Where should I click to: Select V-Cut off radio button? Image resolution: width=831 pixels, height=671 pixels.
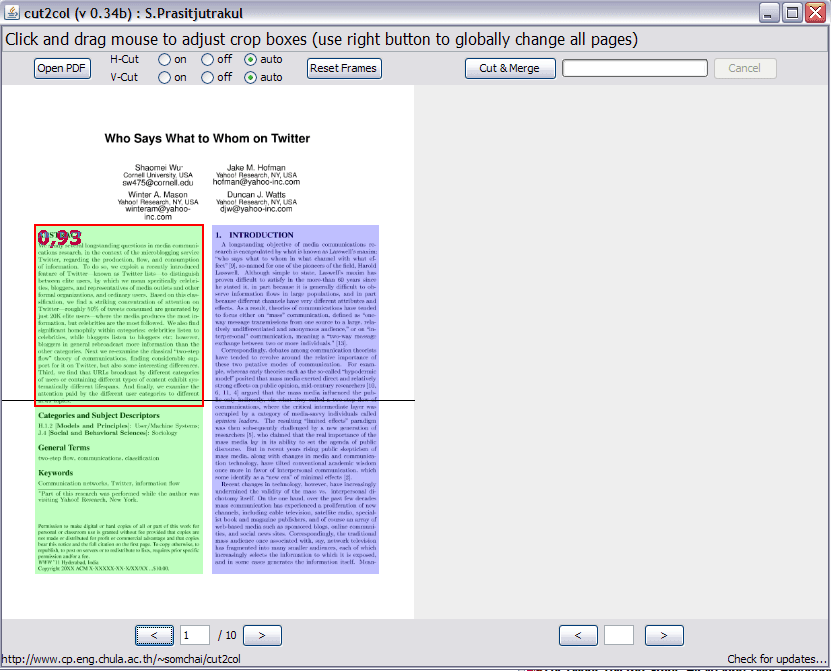pos(207,78)
